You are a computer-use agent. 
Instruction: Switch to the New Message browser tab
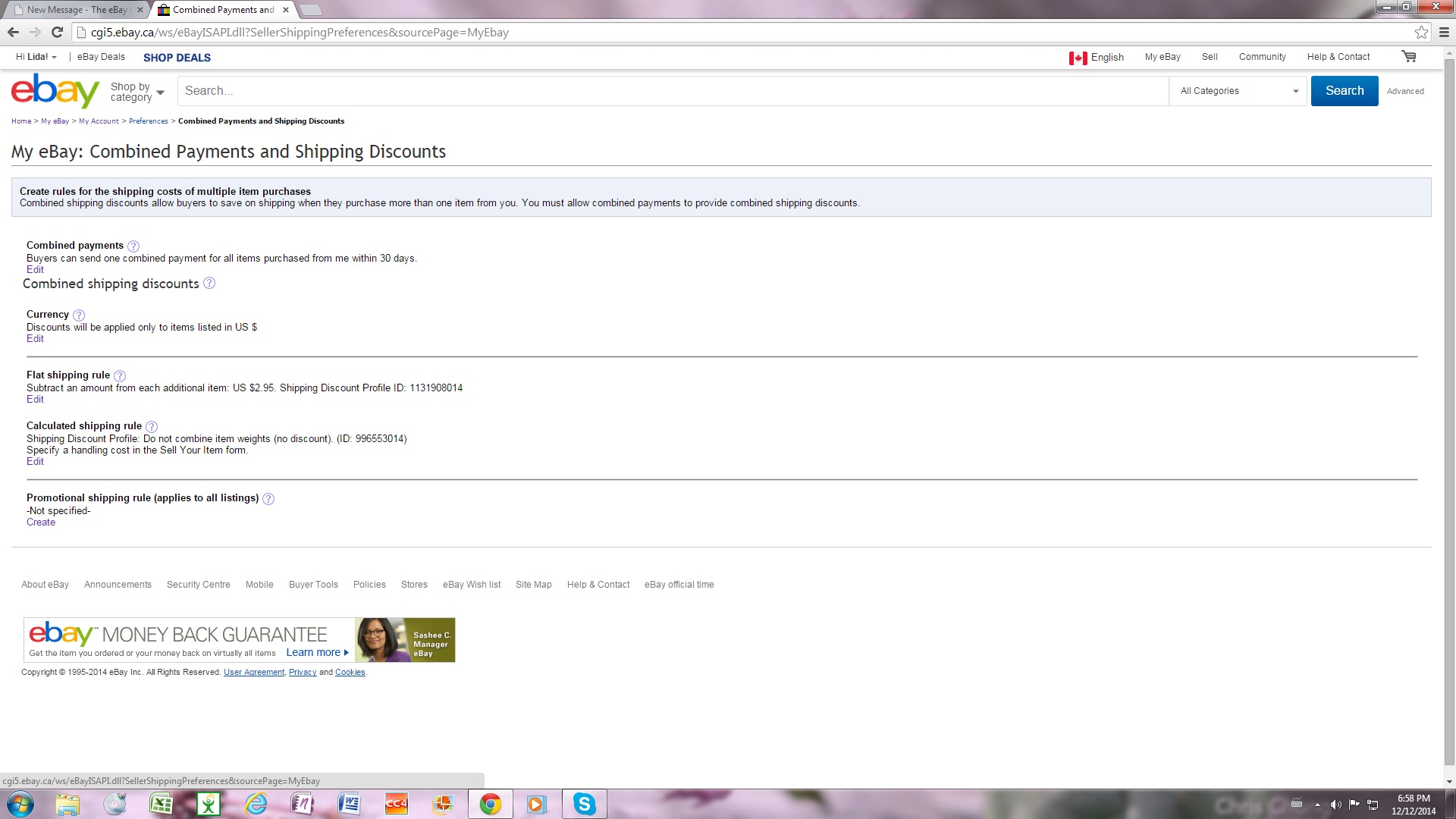(76, 10)
